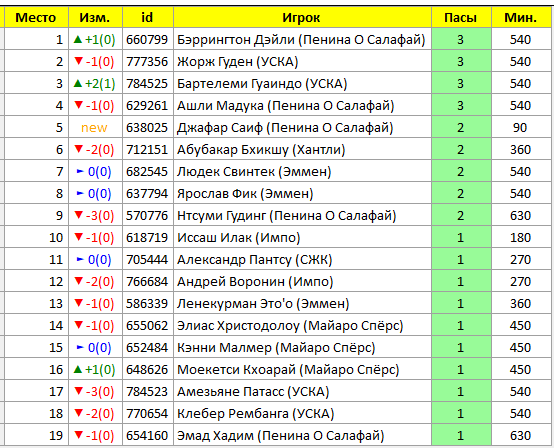Click id cell 629261
Viewport: 554px width, 448px height.
[x=147, y=105]
